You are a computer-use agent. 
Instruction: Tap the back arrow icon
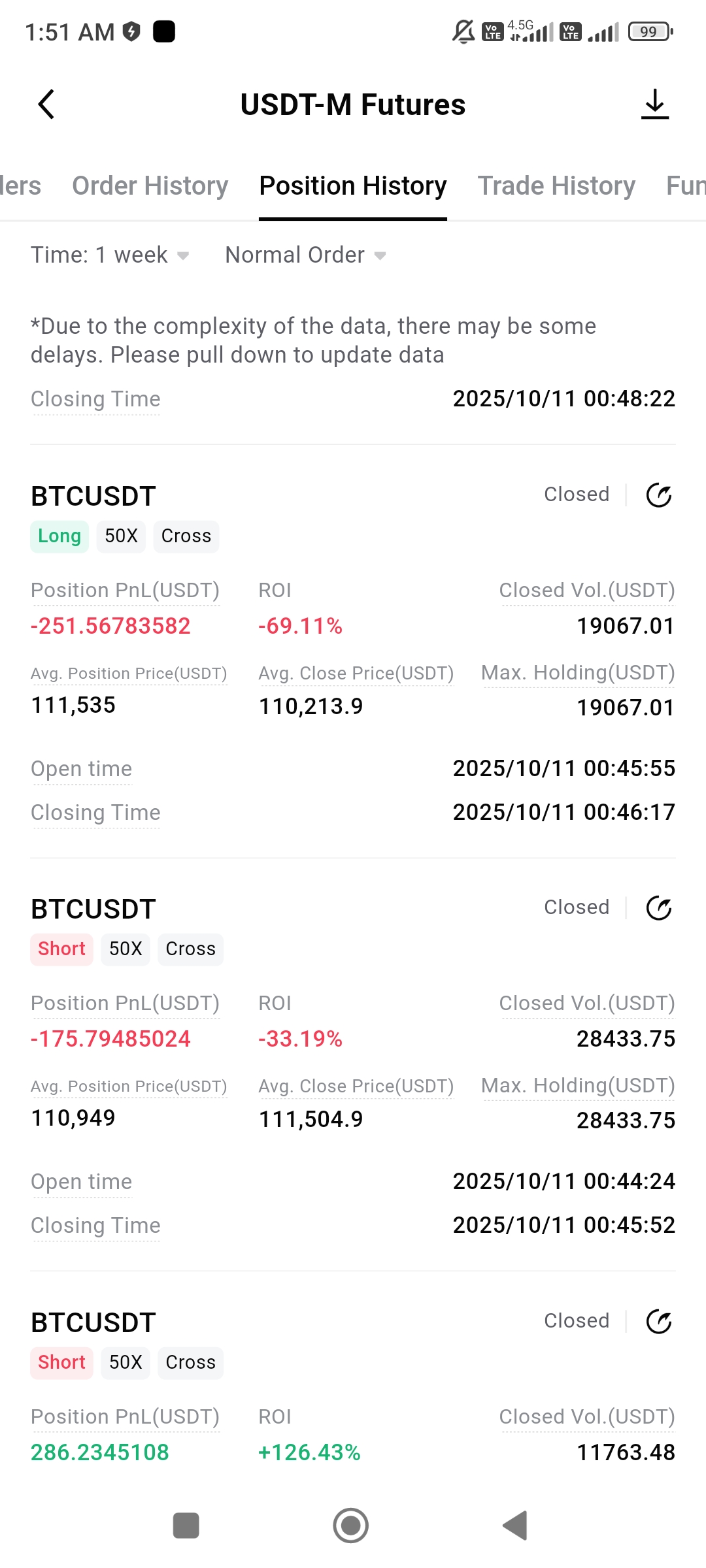point(46,105)
